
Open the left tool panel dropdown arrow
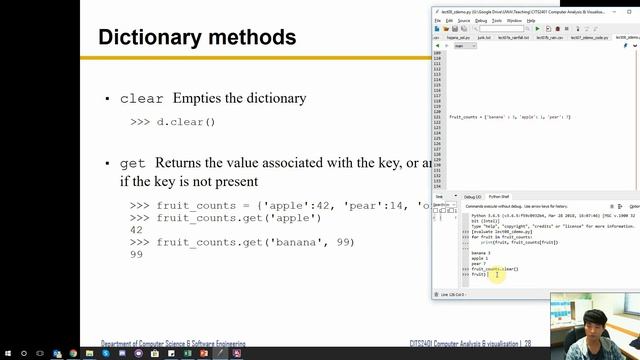pyautogui.click(x=456, y=196)
